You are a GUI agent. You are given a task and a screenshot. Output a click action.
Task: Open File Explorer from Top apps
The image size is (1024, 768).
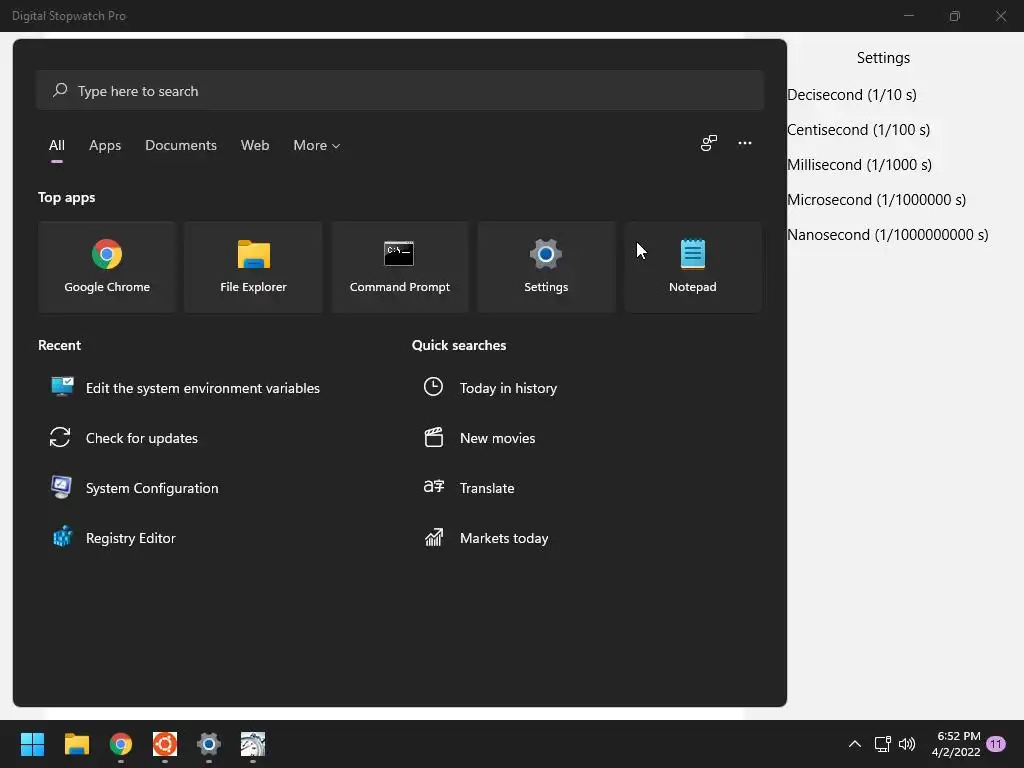253,266
